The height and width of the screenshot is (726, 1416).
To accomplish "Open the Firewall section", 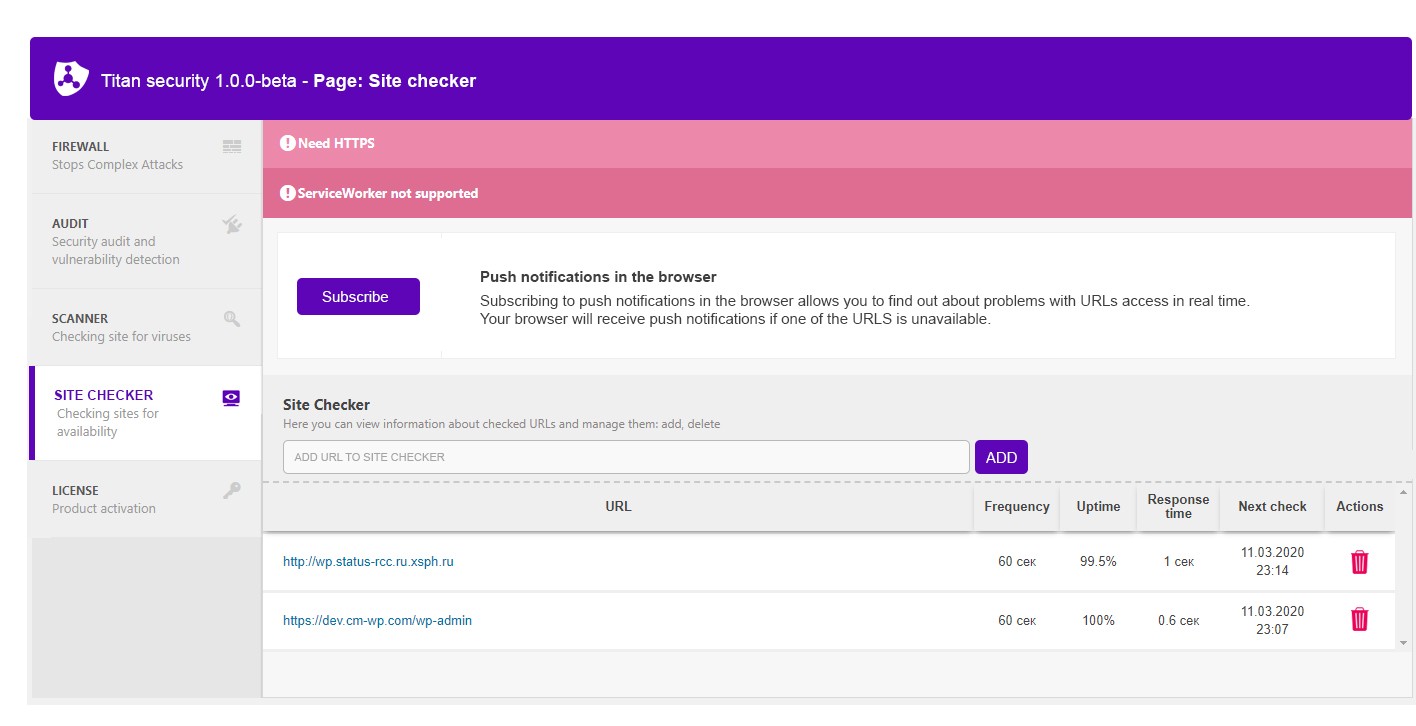I will pos(146,155).
